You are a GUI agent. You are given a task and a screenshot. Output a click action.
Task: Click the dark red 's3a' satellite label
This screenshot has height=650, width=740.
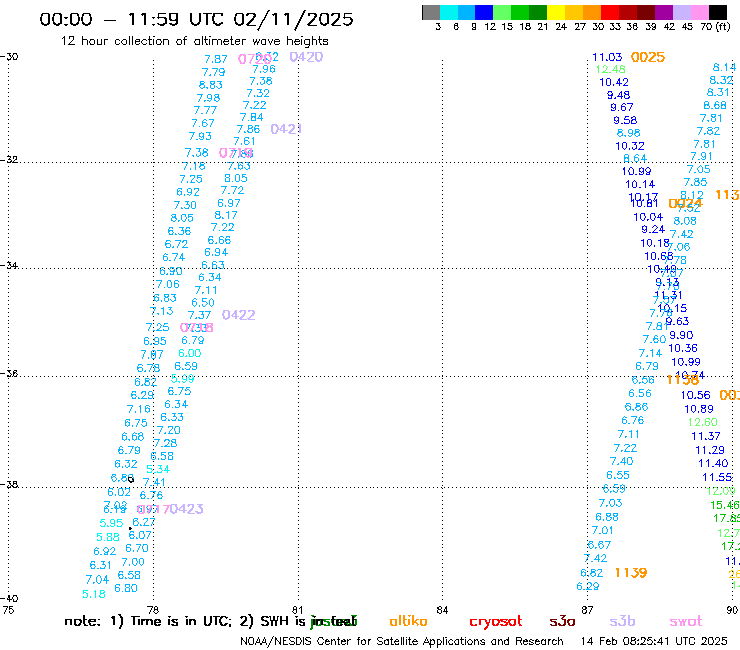point(562,621)
